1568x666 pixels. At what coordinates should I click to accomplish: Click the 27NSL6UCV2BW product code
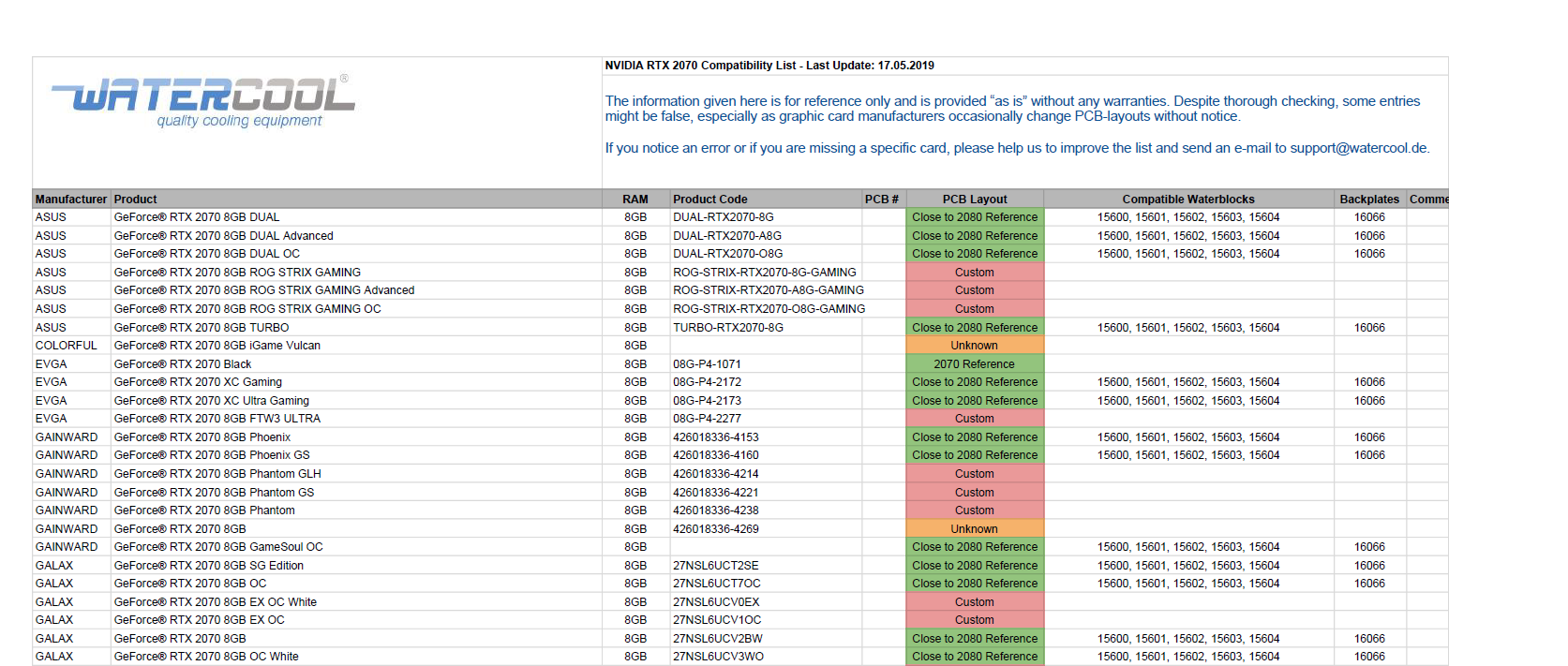718,639
